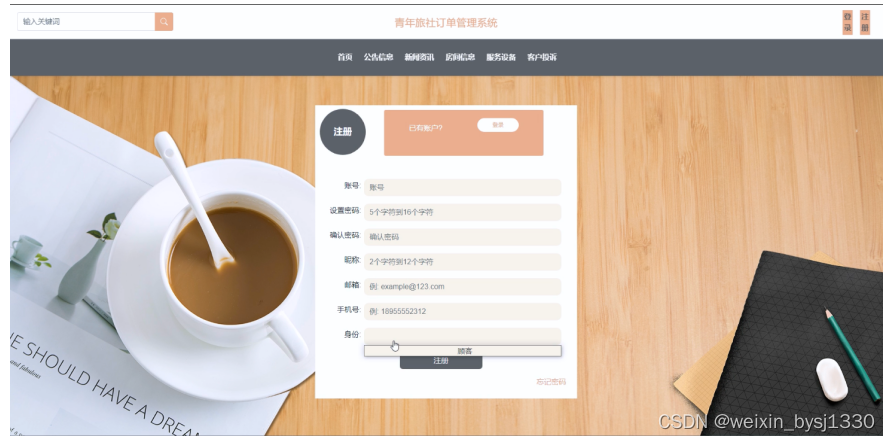Open the 登录 link in top-right header

pyautogui.click(x=847, y=22)
